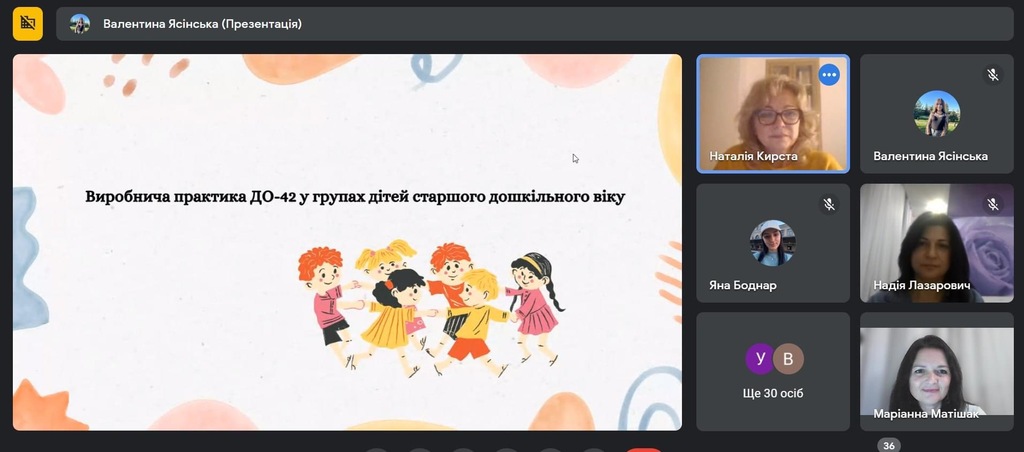The height and width of the screenshot is (452, 1024).
Task: Open three-dot options on Наталія Кирста tile
Action: [829, 75]
